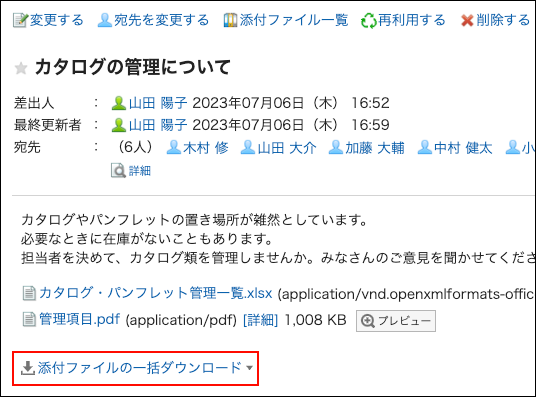Click the 変更する edit pencil icon
Image resolution: width=536 pixels, height=397 pixels.
click(20, 20)
